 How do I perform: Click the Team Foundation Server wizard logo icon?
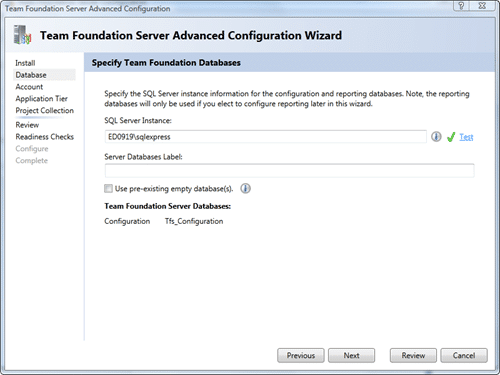(x=22, y=35)
